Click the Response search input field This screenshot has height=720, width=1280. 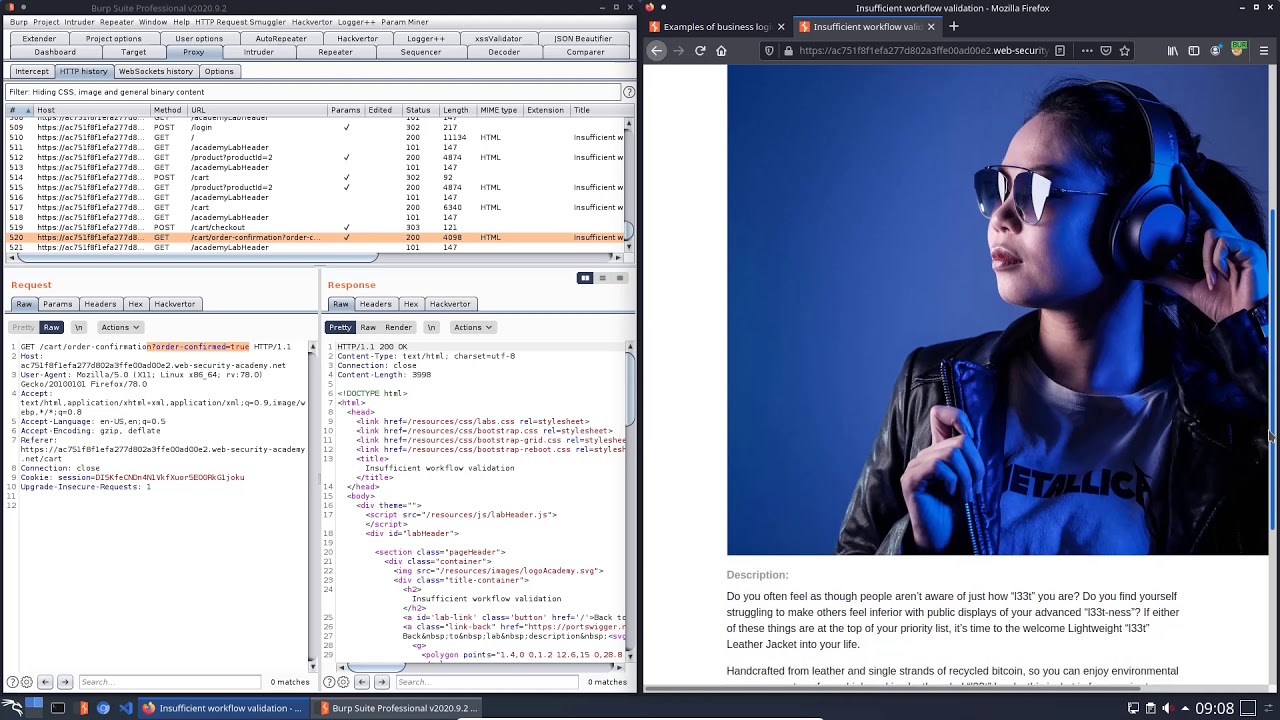(x=487, y=682)
